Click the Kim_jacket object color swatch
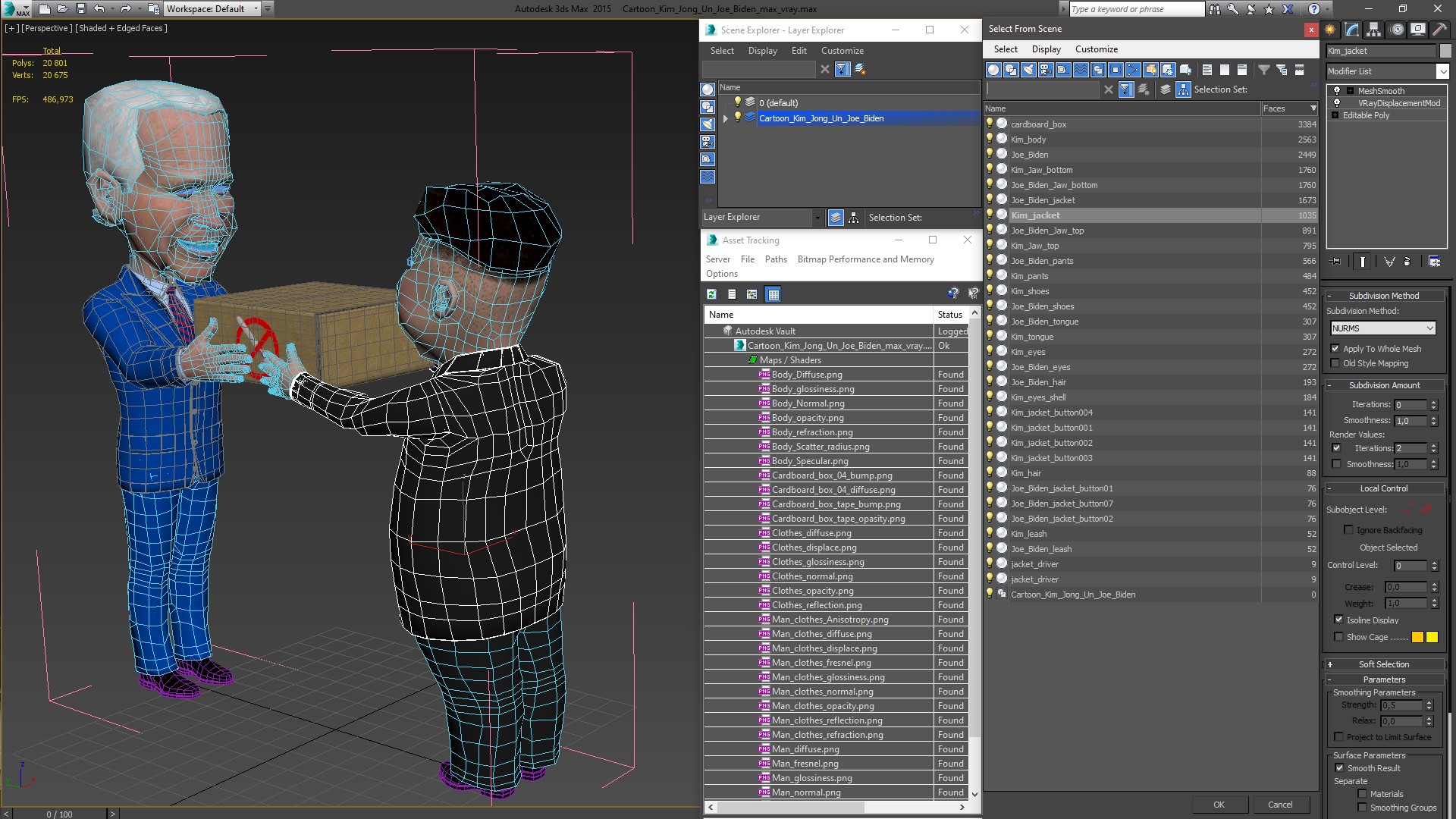1456x819 pixels. [1445, 51]
